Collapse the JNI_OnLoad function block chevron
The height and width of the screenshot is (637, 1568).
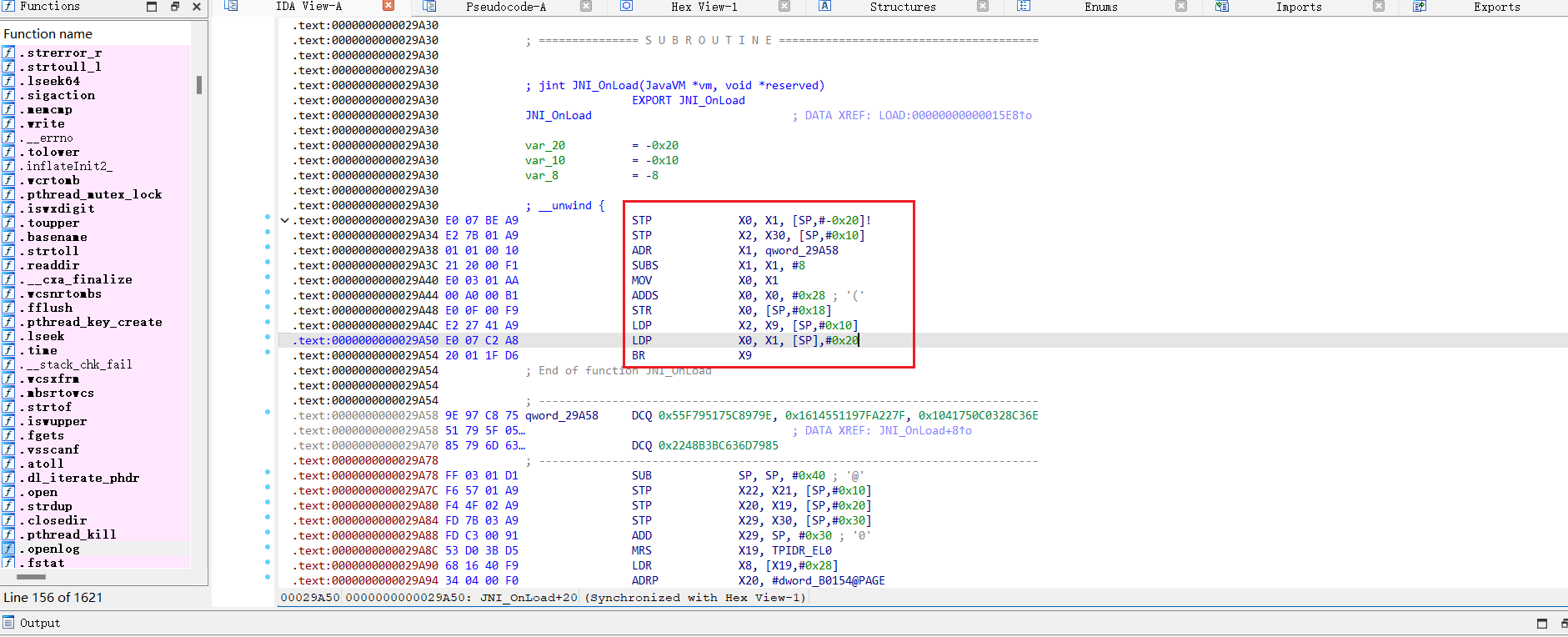(x=284, y=221)
